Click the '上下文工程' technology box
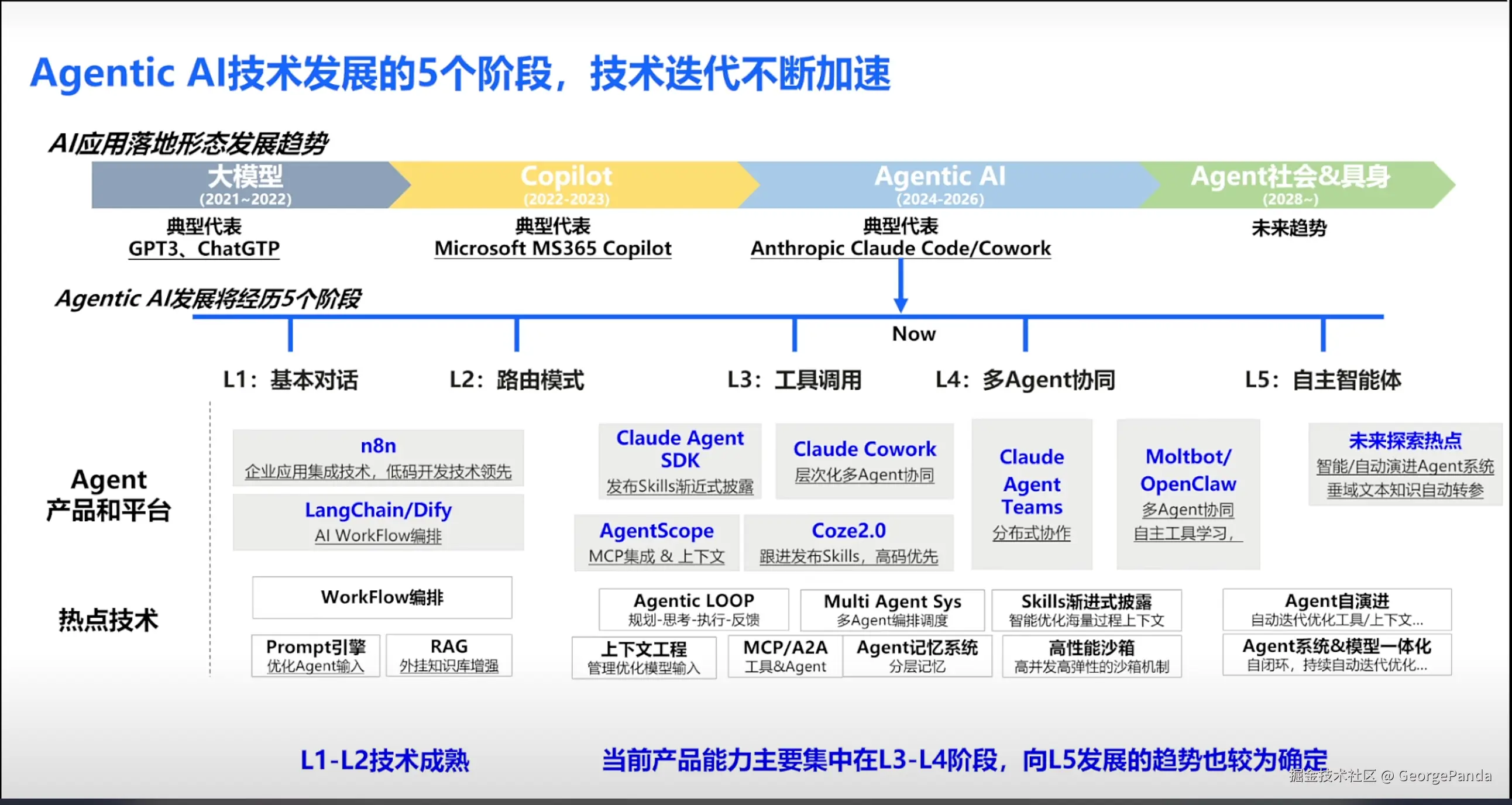1512x805 pixels. pos(644,658)
